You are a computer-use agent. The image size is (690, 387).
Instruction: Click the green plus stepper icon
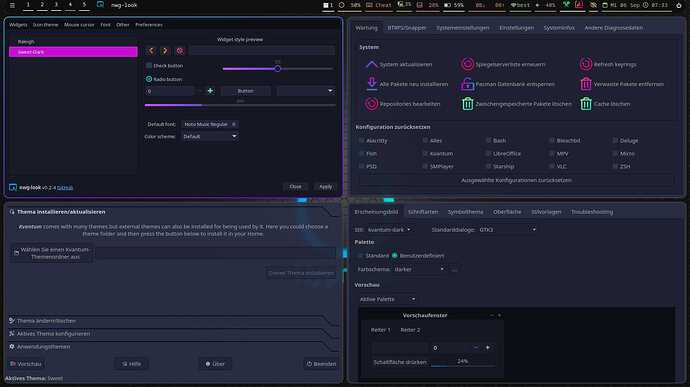(x=210, y=91)
